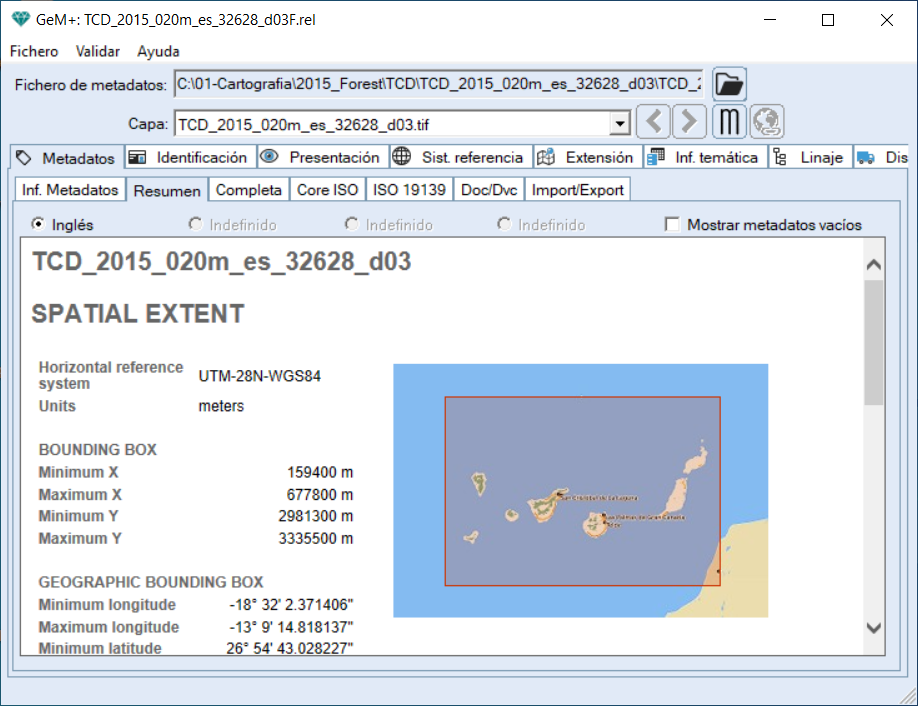The width and height of the screenshot is (918, 706).
Task: Open the Validar menu
Action: pos(98,51)
